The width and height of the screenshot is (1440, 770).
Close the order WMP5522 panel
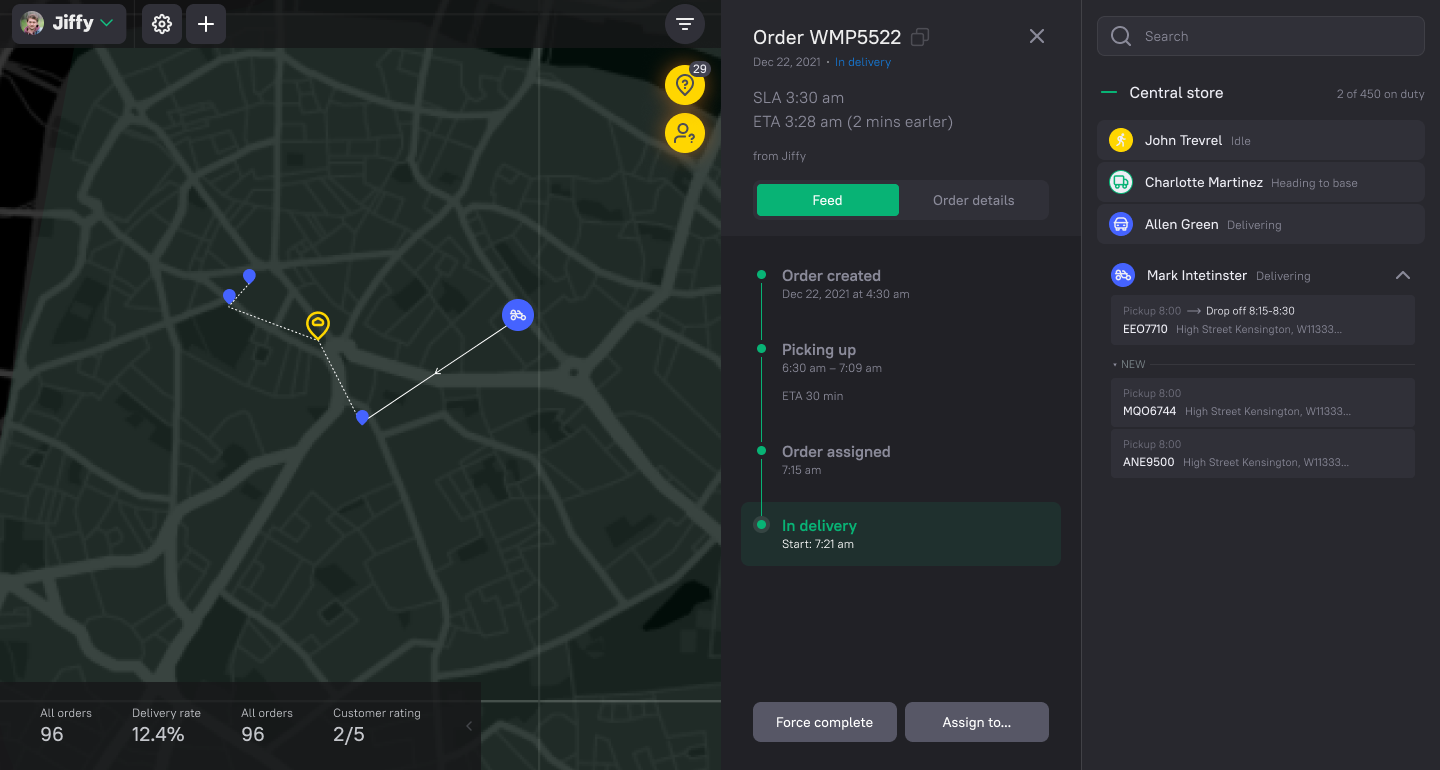click(1037, 36)
